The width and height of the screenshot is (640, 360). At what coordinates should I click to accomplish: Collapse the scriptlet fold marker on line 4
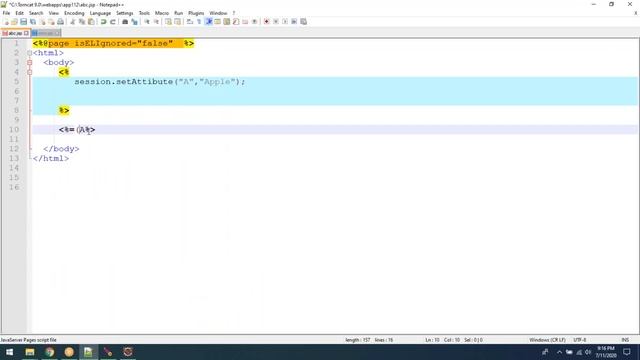click(x=29, y=72)
